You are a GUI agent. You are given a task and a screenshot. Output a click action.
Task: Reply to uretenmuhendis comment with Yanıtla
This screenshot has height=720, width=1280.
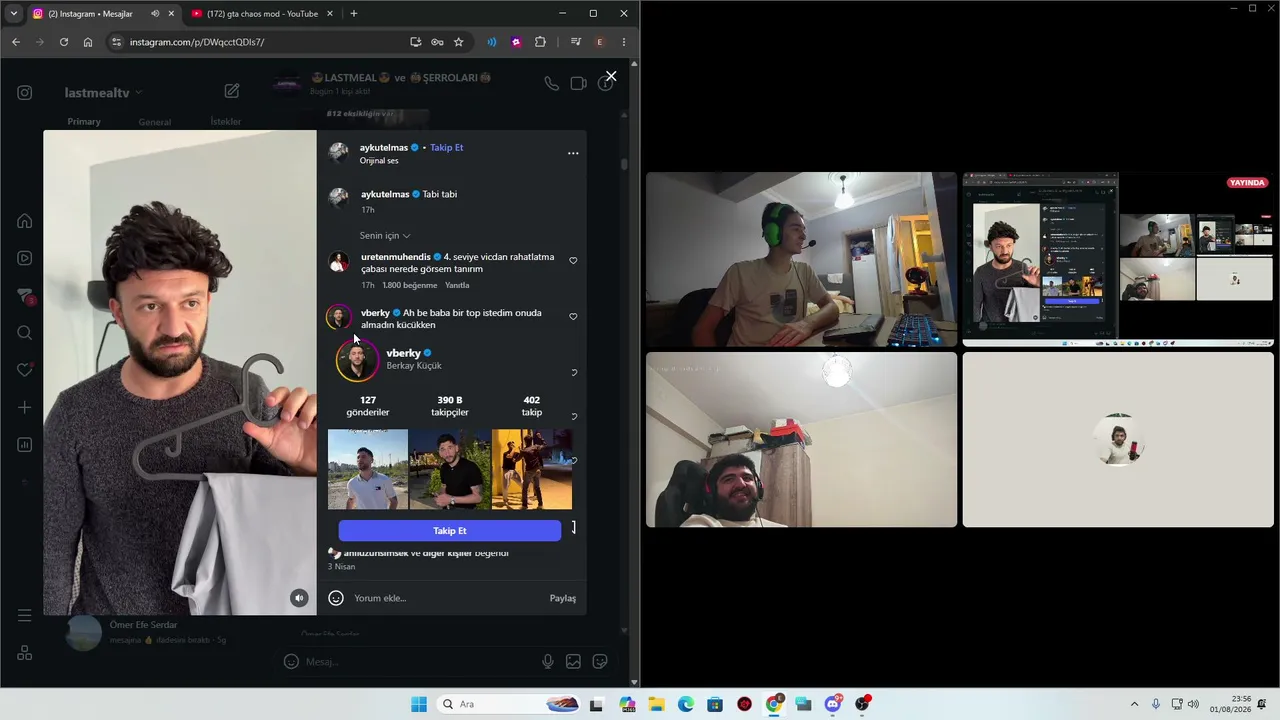pos(457,285)
